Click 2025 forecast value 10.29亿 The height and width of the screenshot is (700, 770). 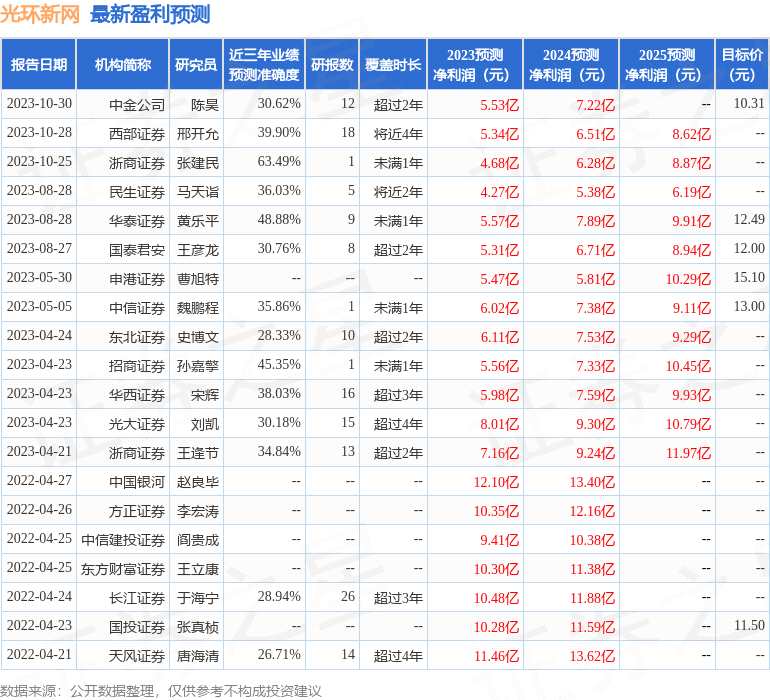tap(688, 279)
